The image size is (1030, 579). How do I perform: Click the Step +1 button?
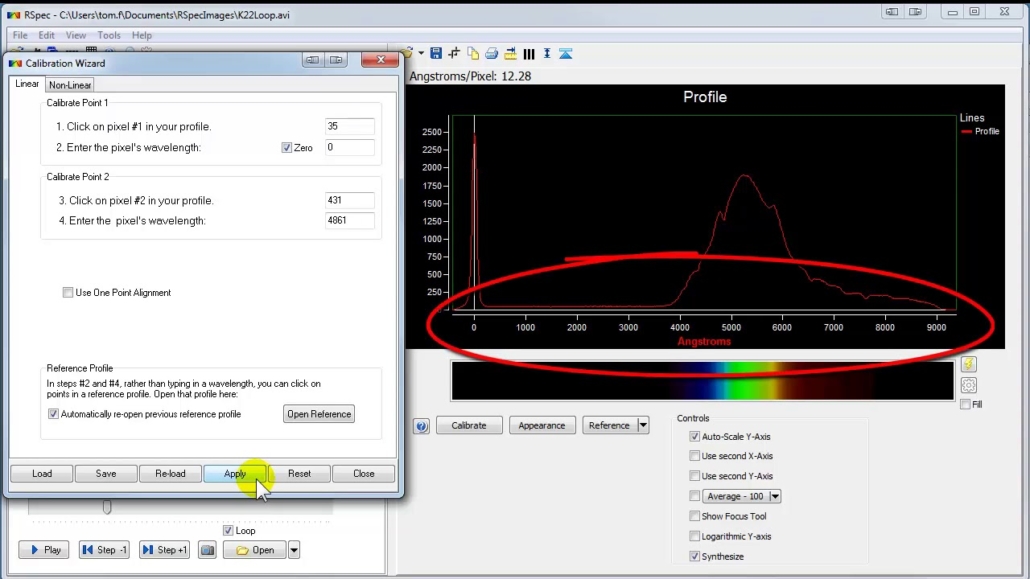164,550
